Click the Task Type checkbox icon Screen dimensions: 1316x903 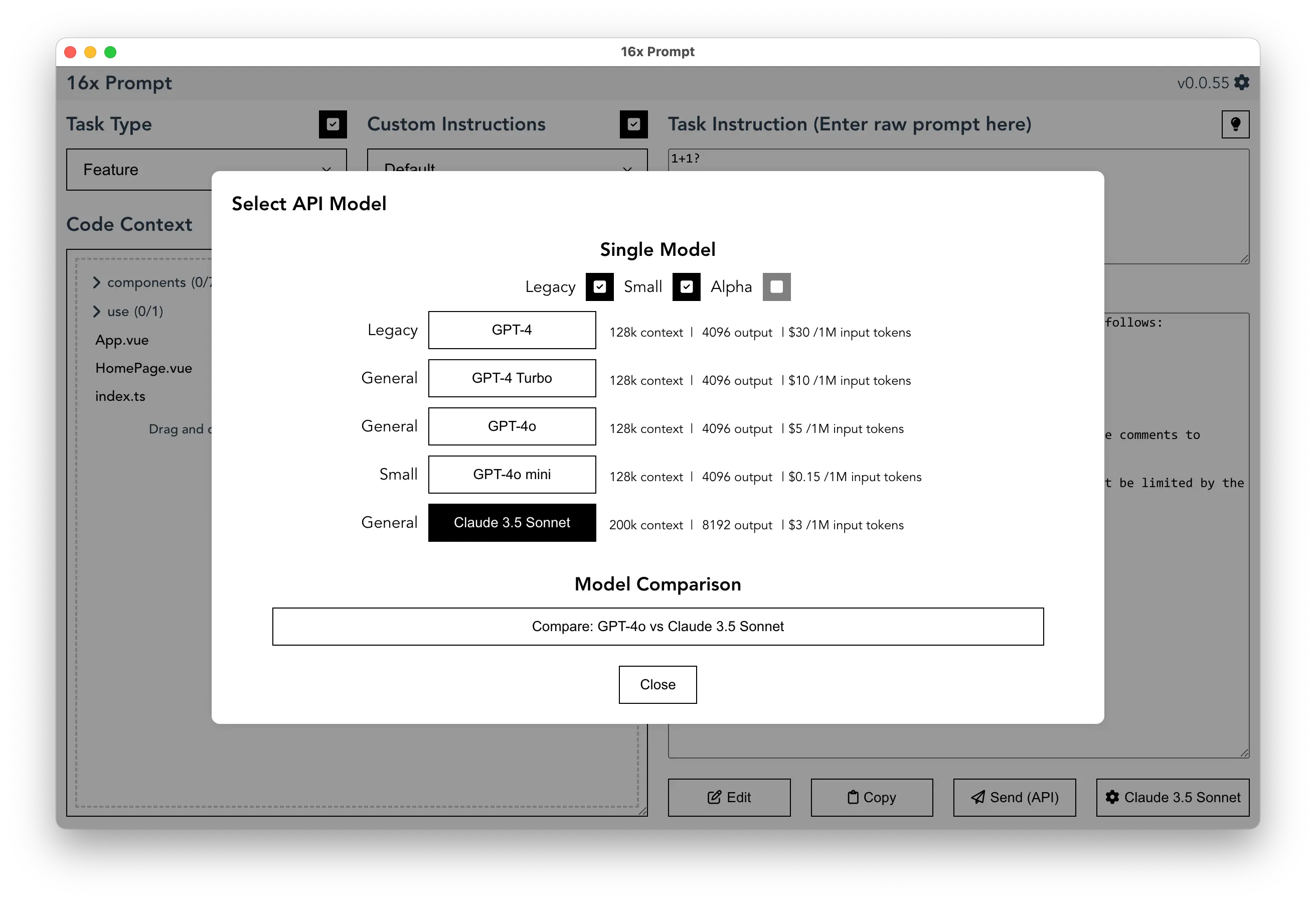(x=332, y=123)
